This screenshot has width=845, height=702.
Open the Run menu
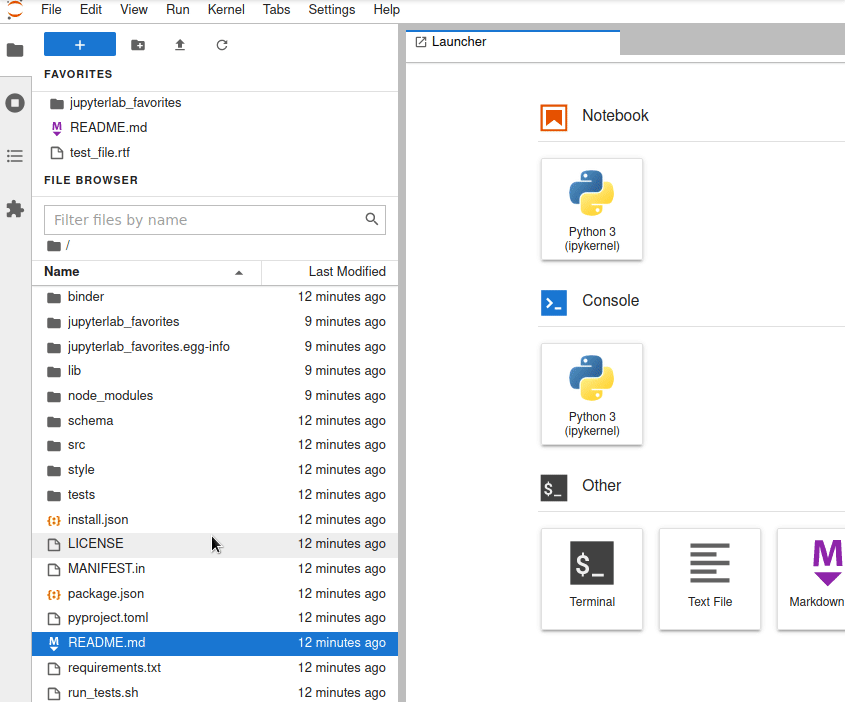tap(178, 10)
